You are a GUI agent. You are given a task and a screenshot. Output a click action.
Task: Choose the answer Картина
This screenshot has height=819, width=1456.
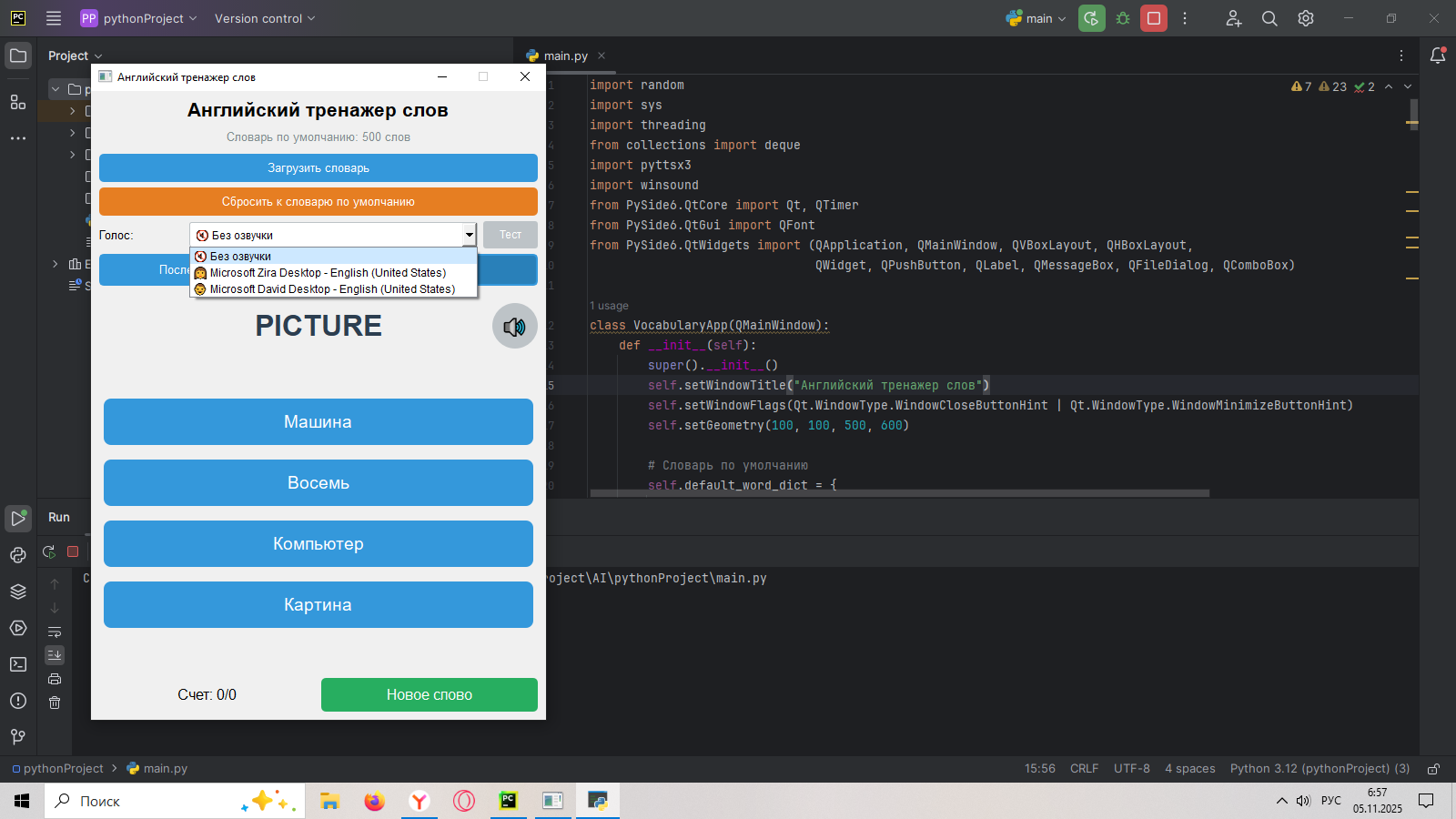point(318,605)
